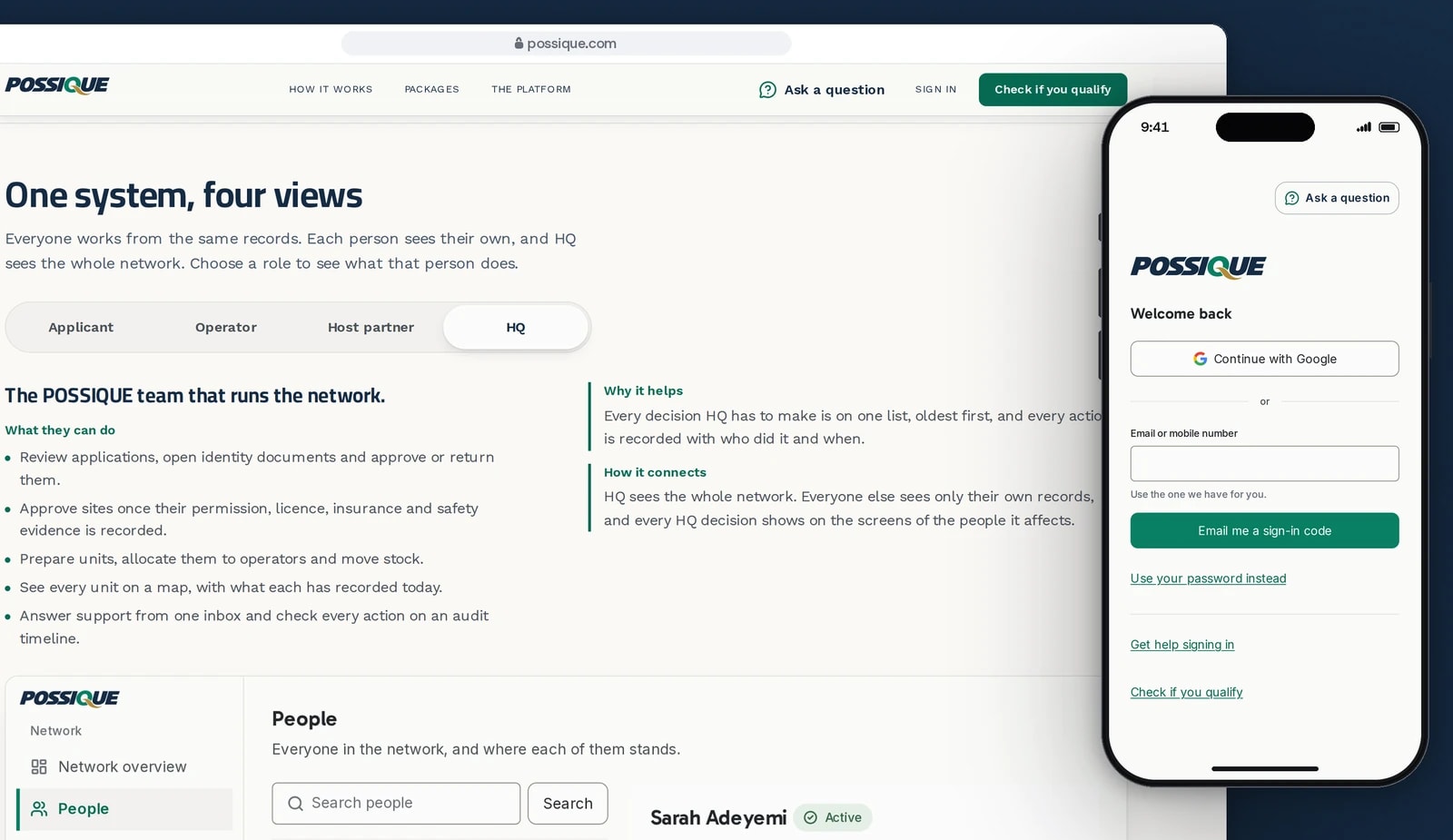Image resolution: width=1453 pixels, height=840 pixels.
Task: Click the header's Check if you qualify button
Action: click(1053, 90)
